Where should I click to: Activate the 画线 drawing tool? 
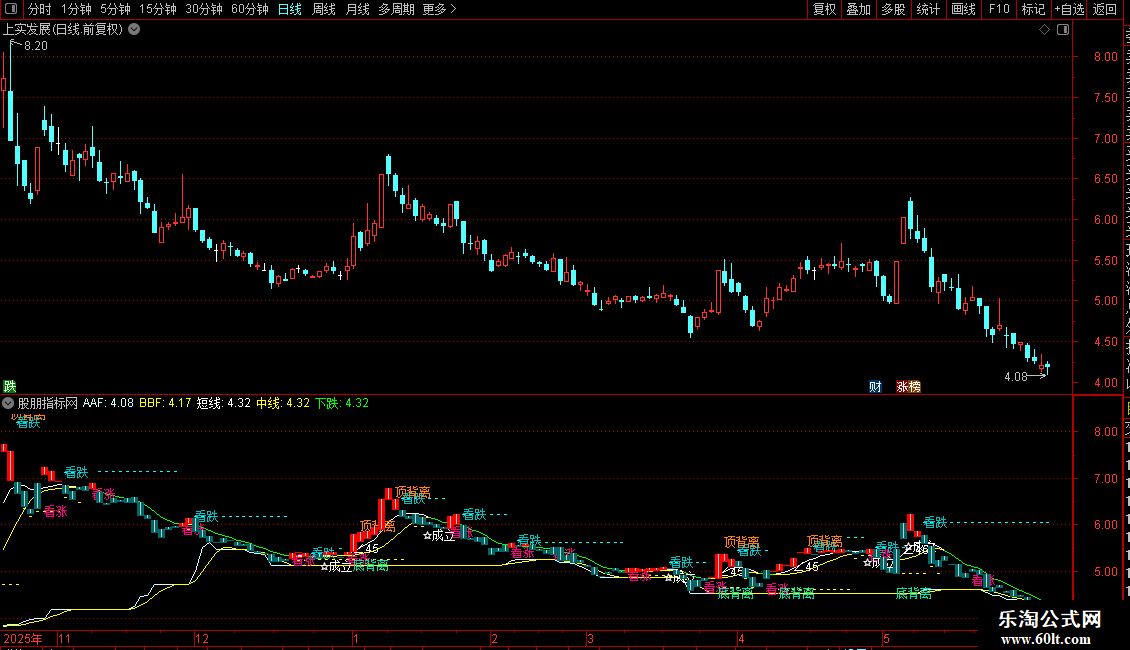(x=964, y=9)
